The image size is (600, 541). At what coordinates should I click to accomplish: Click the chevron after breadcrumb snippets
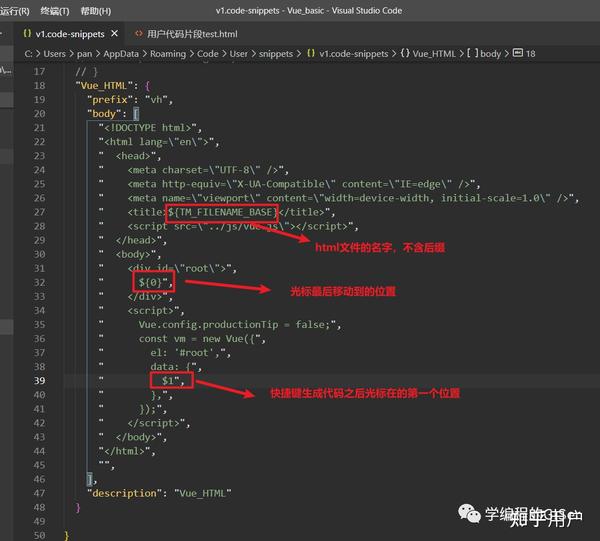(x=299, y=54)
